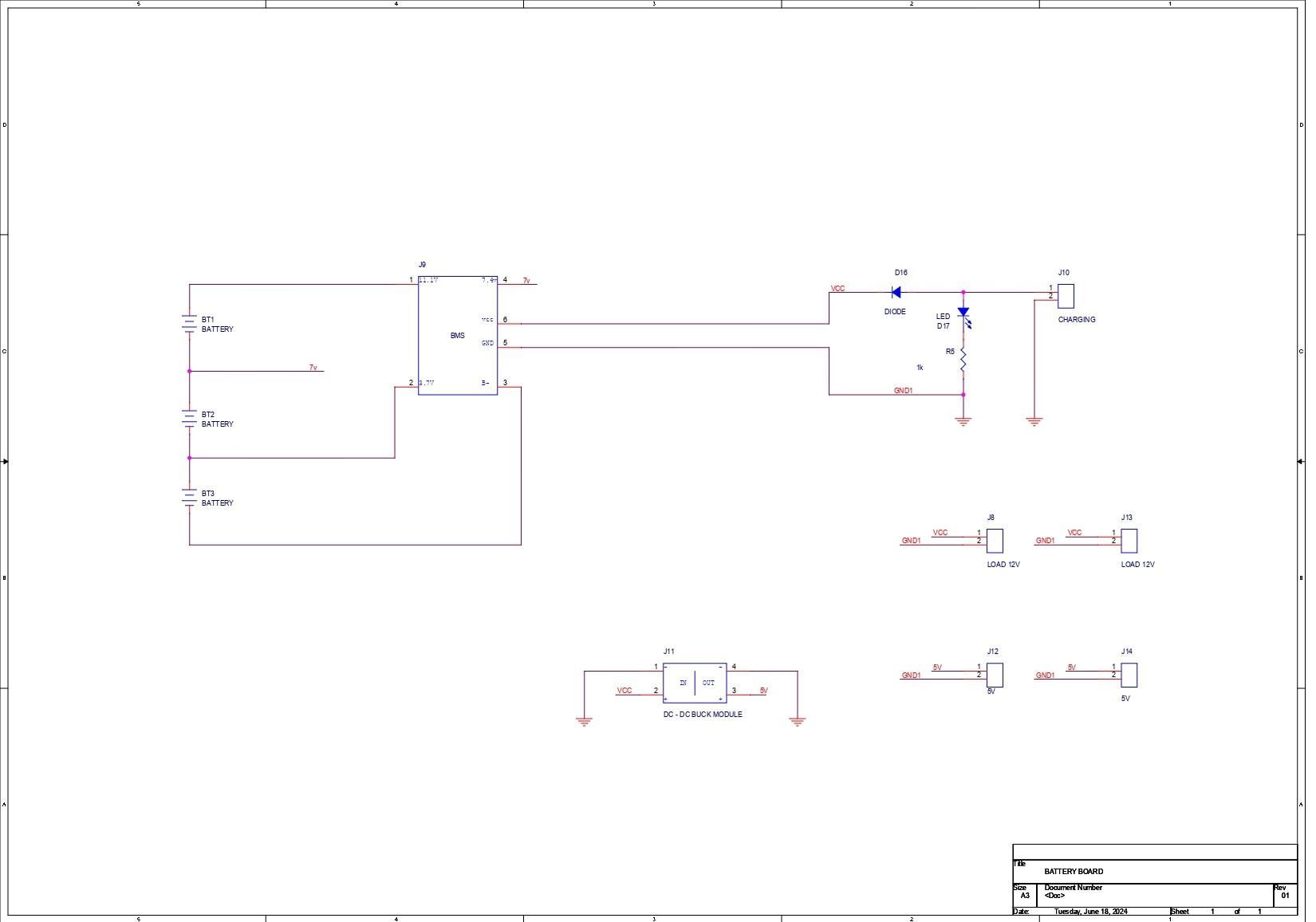Select the D17 LED symbol
Screen dimensions: 1316x922
(x=964, y=316)
